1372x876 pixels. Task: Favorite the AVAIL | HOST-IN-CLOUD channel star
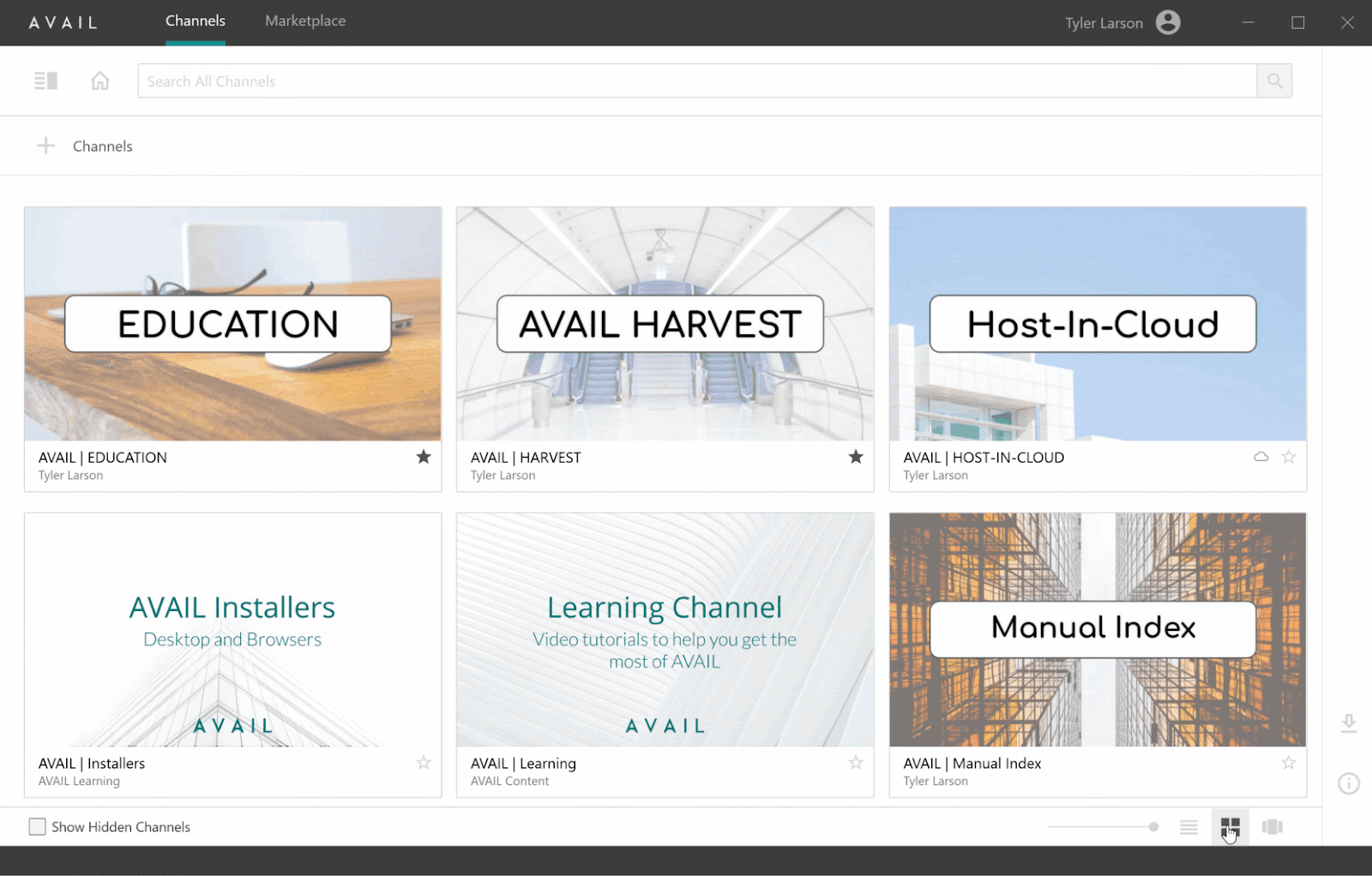1288,457
